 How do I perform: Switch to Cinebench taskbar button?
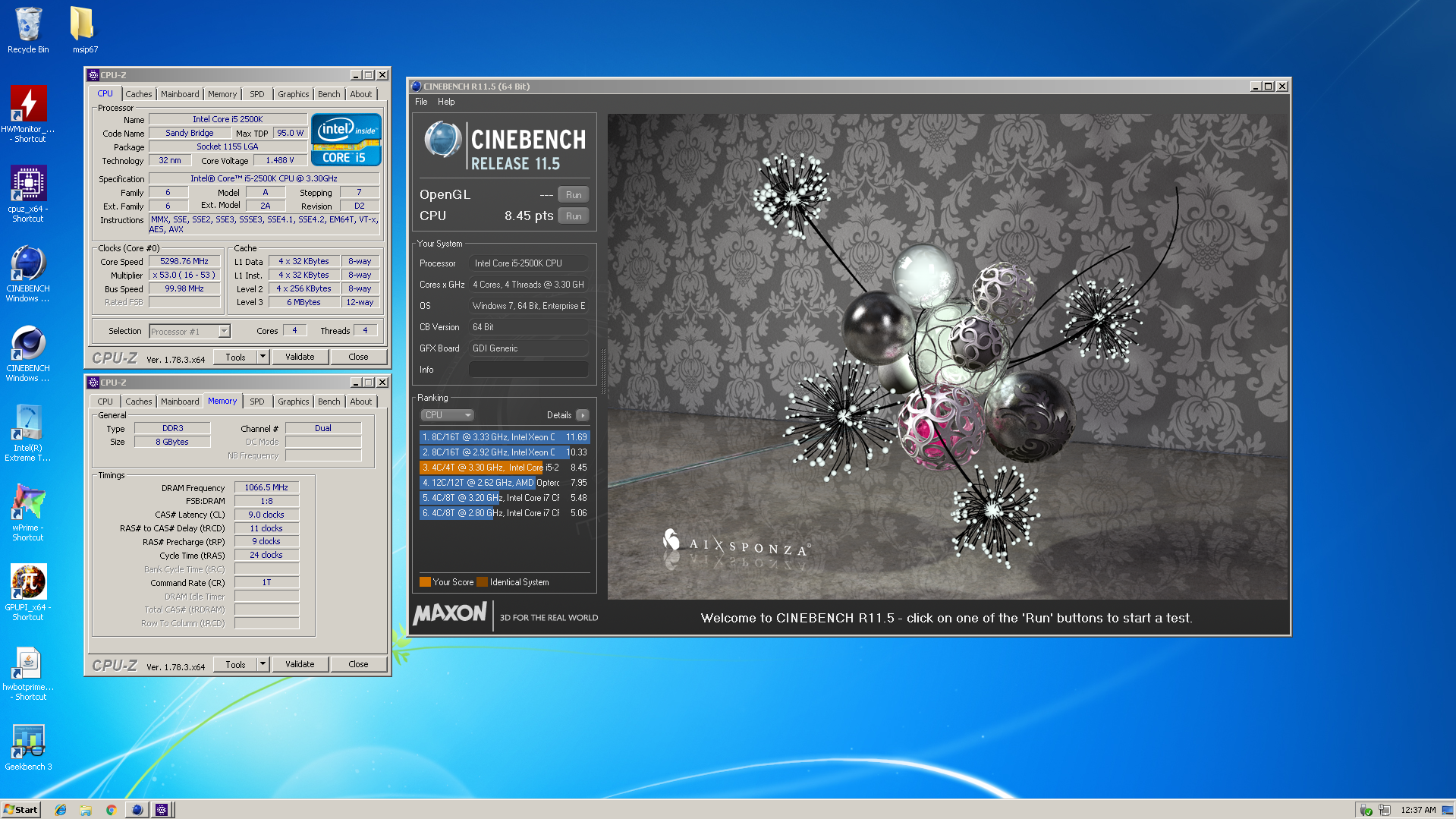(137, 810)
